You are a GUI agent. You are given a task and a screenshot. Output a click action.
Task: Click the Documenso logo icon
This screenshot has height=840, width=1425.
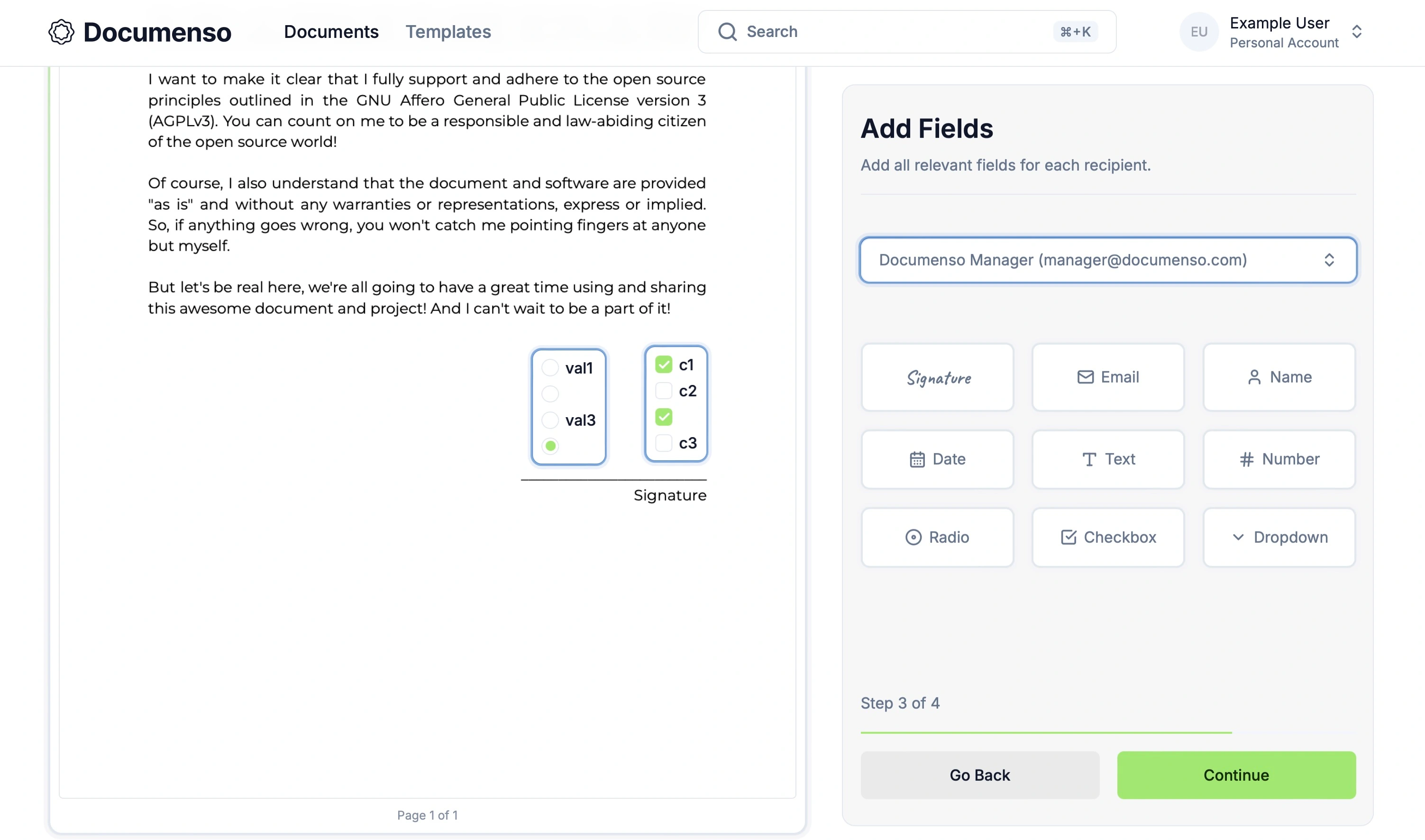tap(61, 32)
